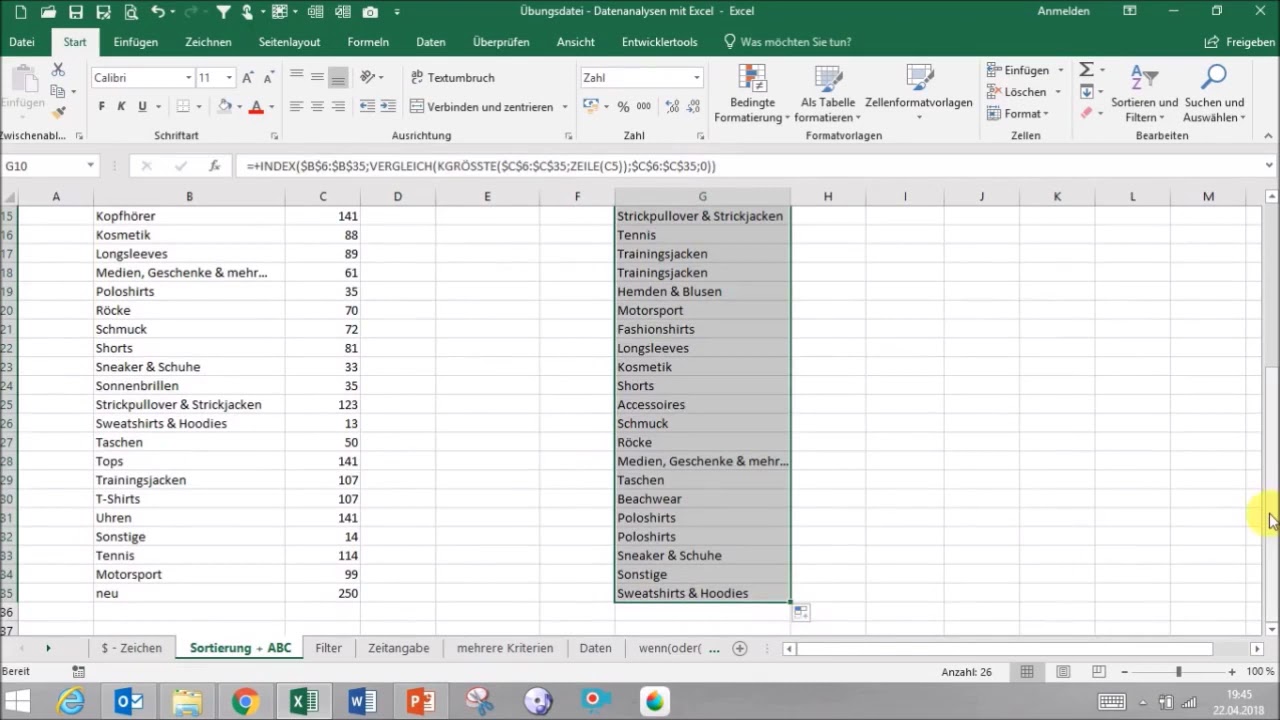Open the Suchen und Auswählen dropdown
Viewport: 1280px width, 720px height.
pos(1214,95)
